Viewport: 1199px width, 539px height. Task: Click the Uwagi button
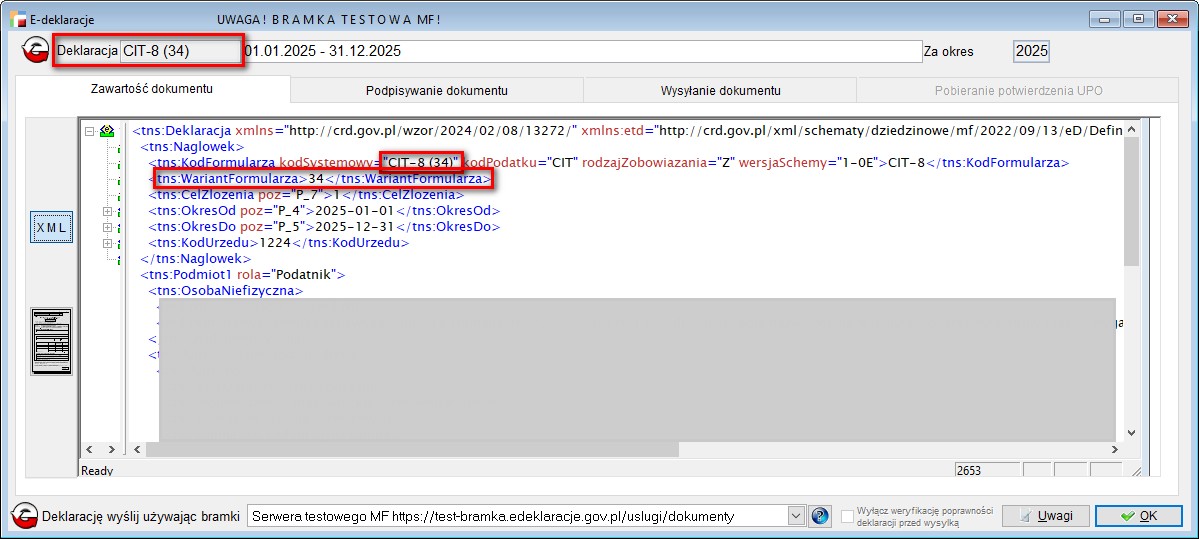pyautogui.click(x=1045, y=516)
